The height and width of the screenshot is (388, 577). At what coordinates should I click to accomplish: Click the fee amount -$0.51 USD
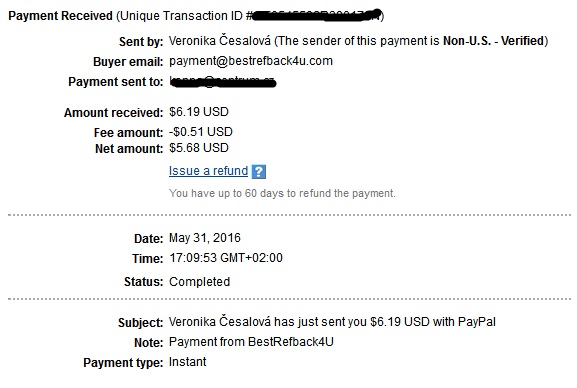[201, 132]
